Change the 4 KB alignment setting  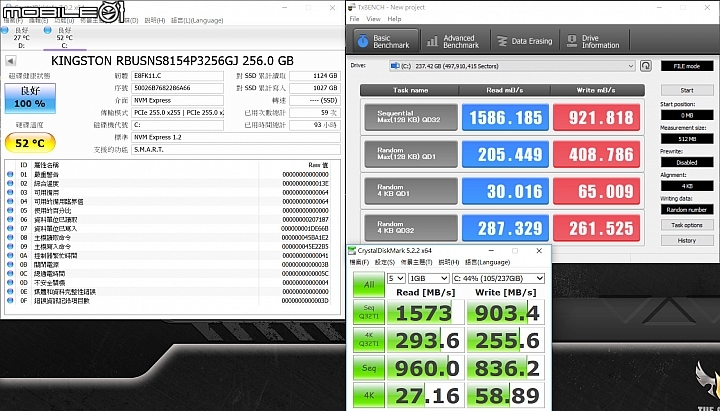[687, 186]
